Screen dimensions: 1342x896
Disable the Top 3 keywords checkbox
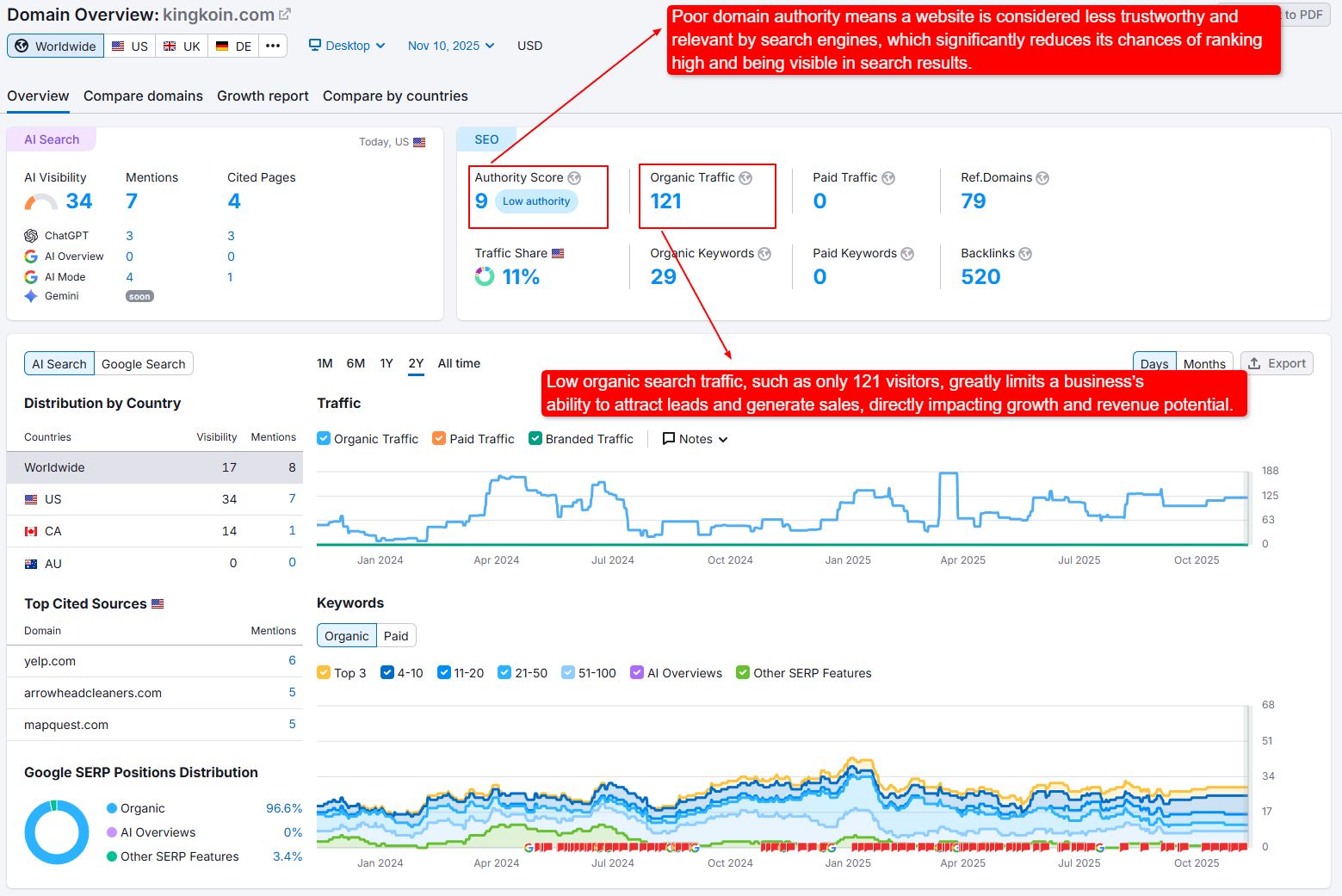(324, 673)
